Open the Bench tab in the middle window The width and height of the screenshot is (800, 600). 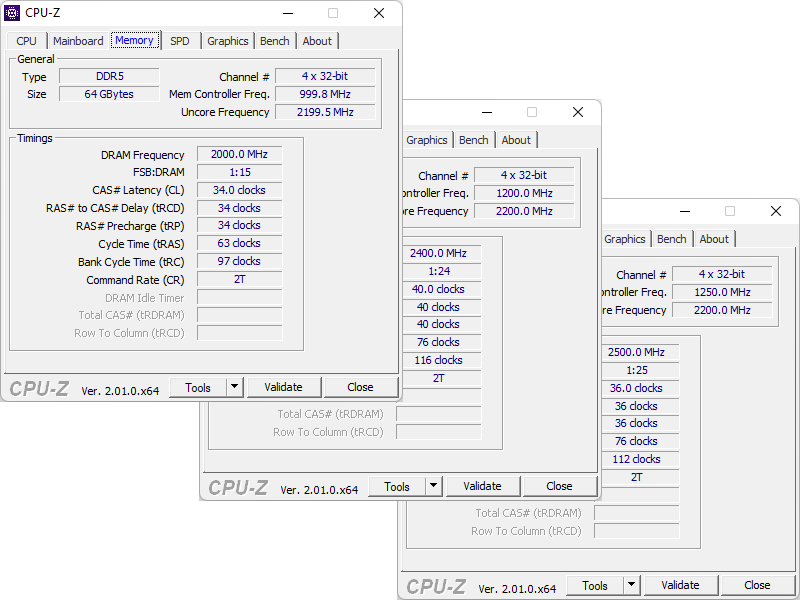click(x=474, y=140)
